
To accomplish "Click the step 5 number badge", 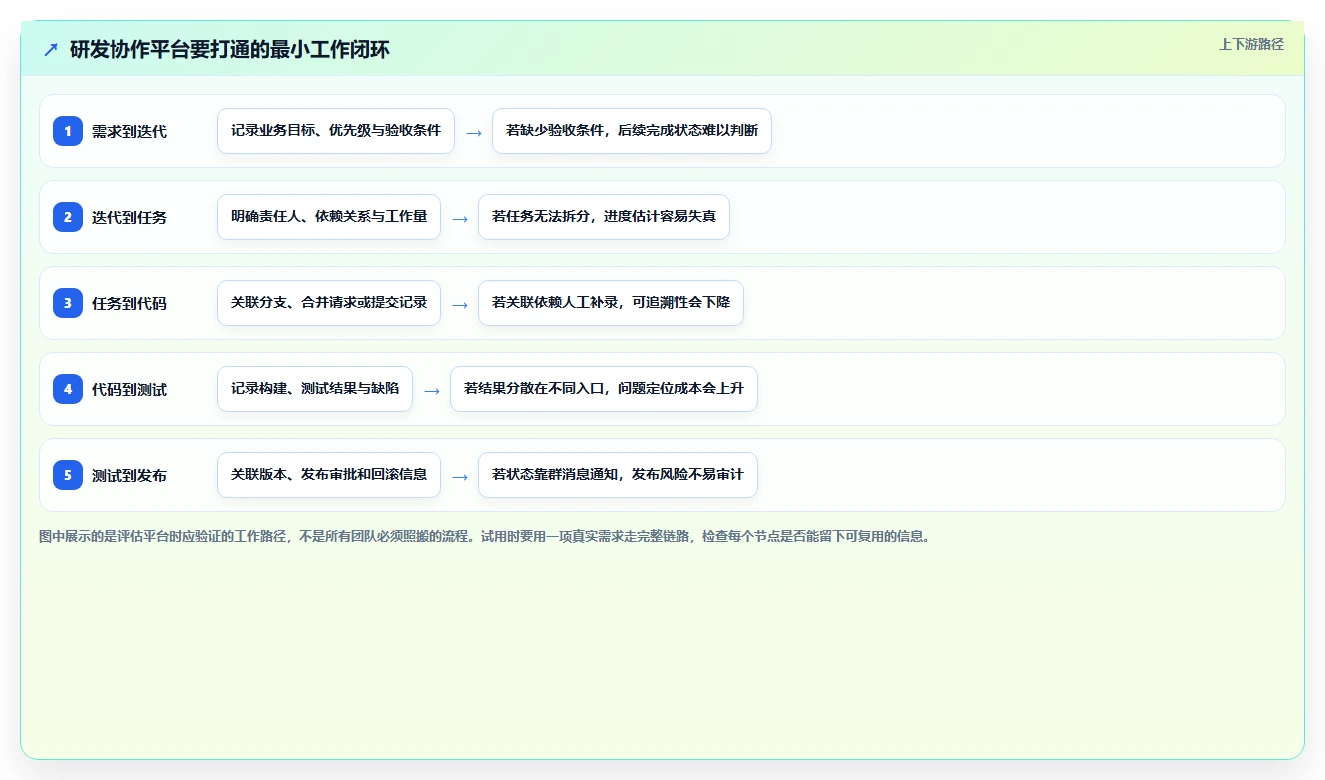I will [68, 475].
